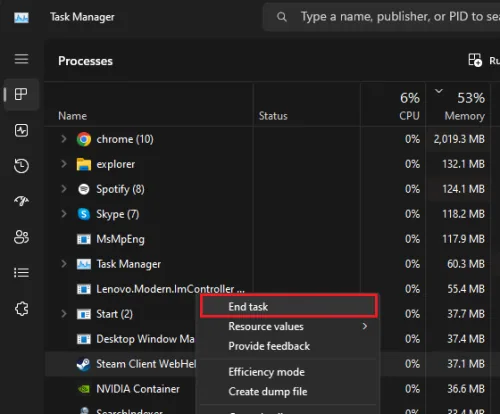Select the chrome (10) process name
The width and height of the screenshot is (500, 414).
(125, 139)
